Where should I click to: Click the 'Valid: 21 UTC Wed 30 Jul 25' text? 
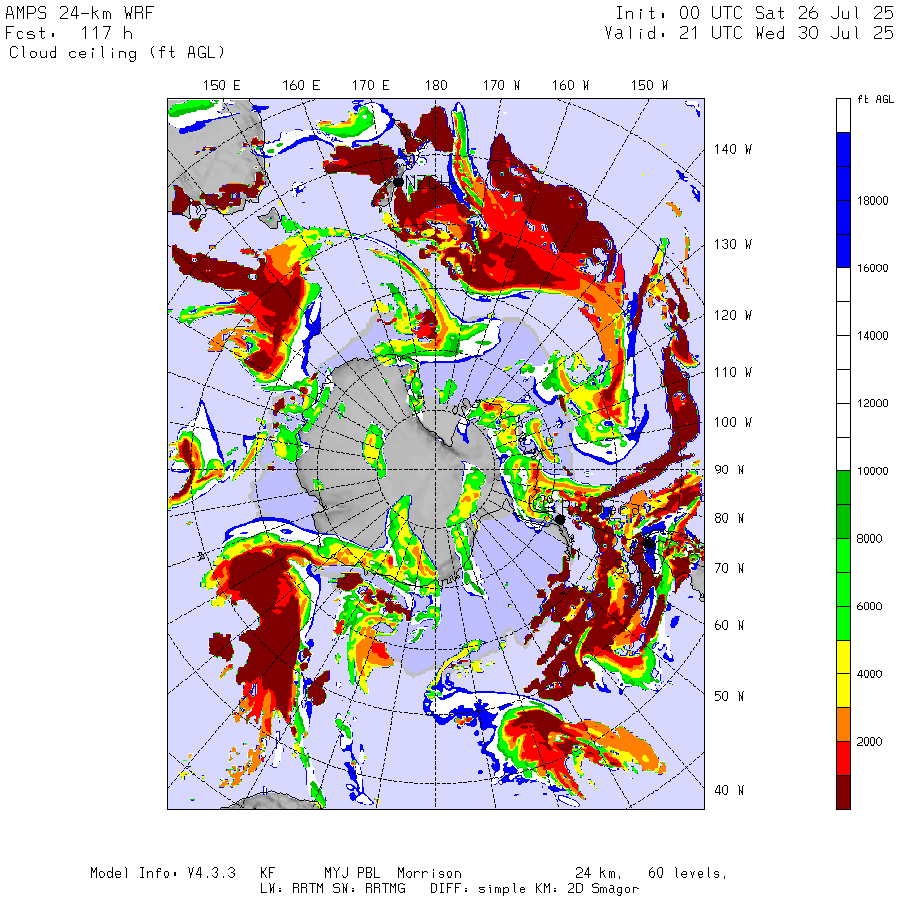pyautogui.click(x=748, y=33)
